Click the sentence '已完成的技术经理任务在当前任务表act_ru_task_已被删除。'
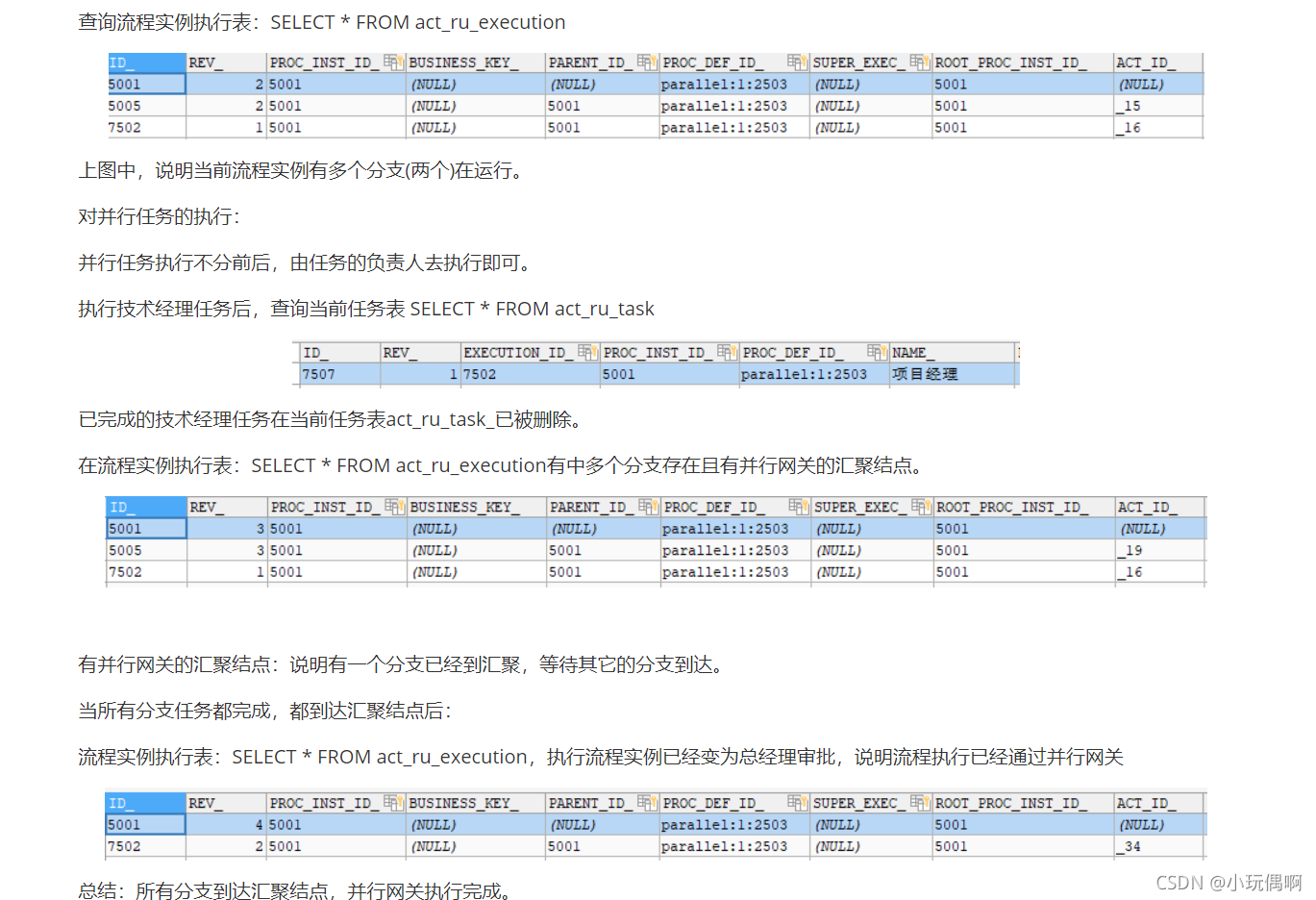The image size is (1316, 900). click(330, 420)
